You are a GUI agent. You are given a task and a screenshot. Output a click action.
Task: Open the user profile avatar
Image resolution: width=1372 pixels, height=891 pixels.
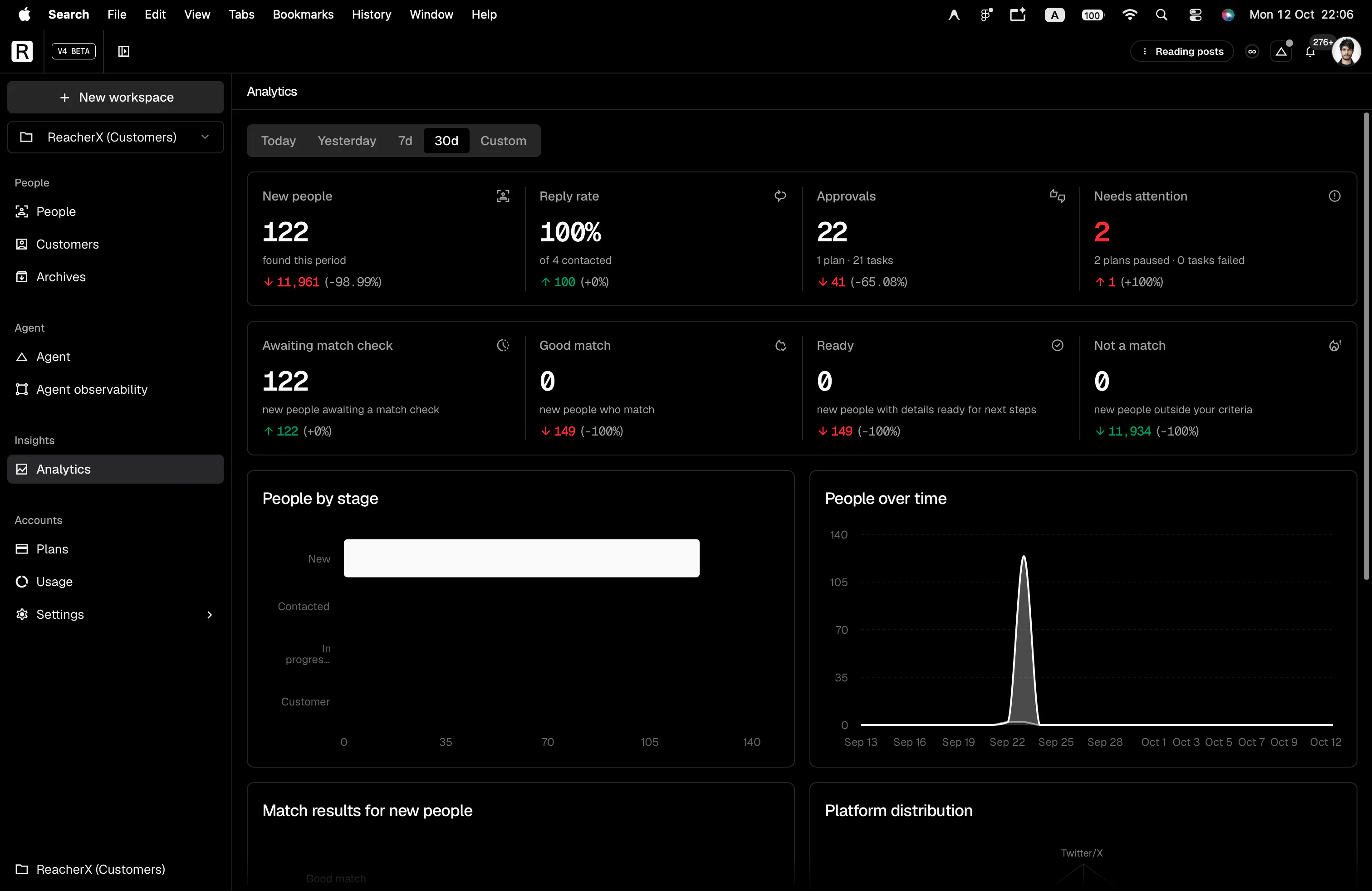pos(1346,52)
